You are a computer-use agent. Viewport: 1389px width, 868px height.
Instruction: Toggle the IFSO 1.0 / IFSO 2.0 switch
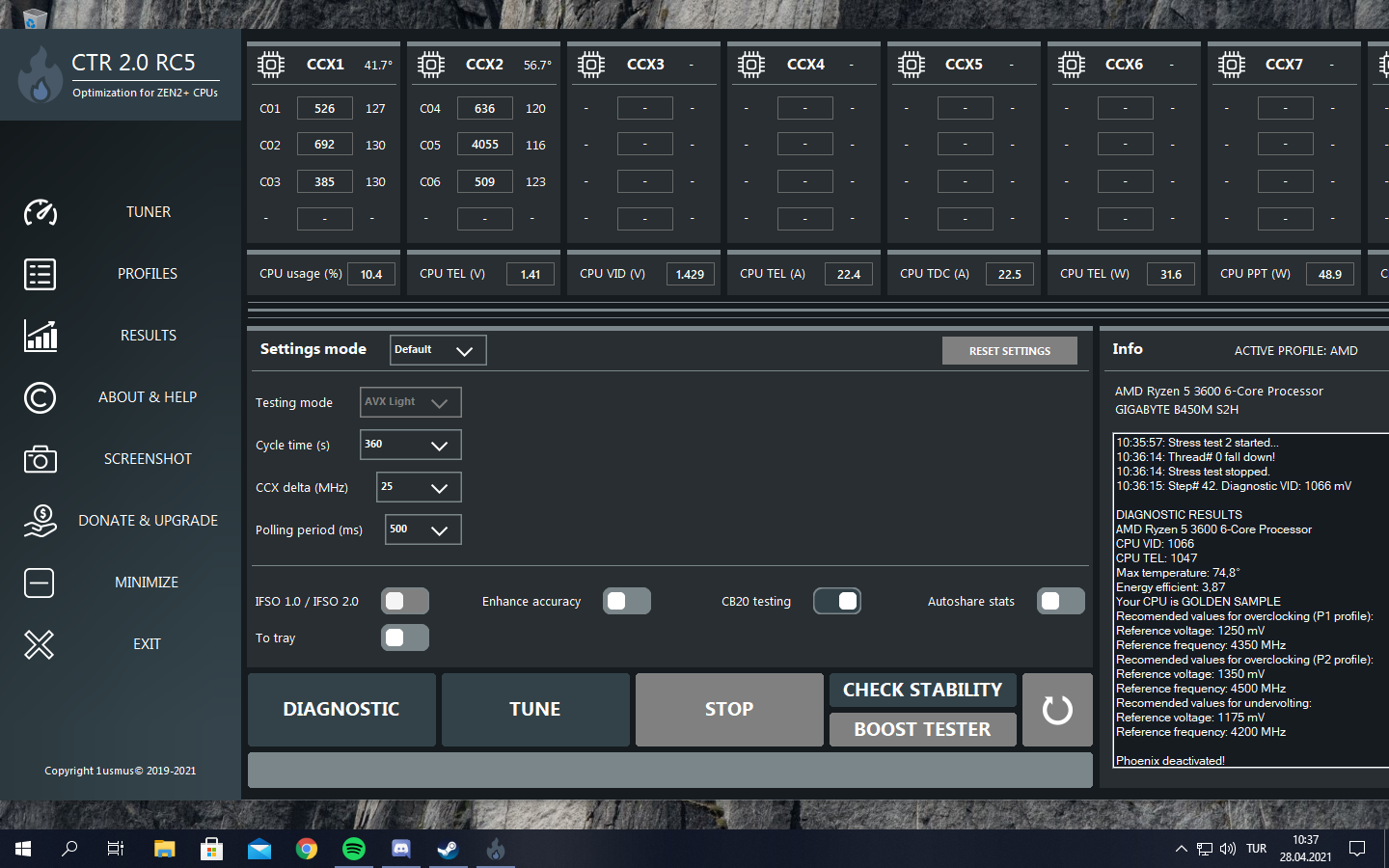[x=405, y=601]
